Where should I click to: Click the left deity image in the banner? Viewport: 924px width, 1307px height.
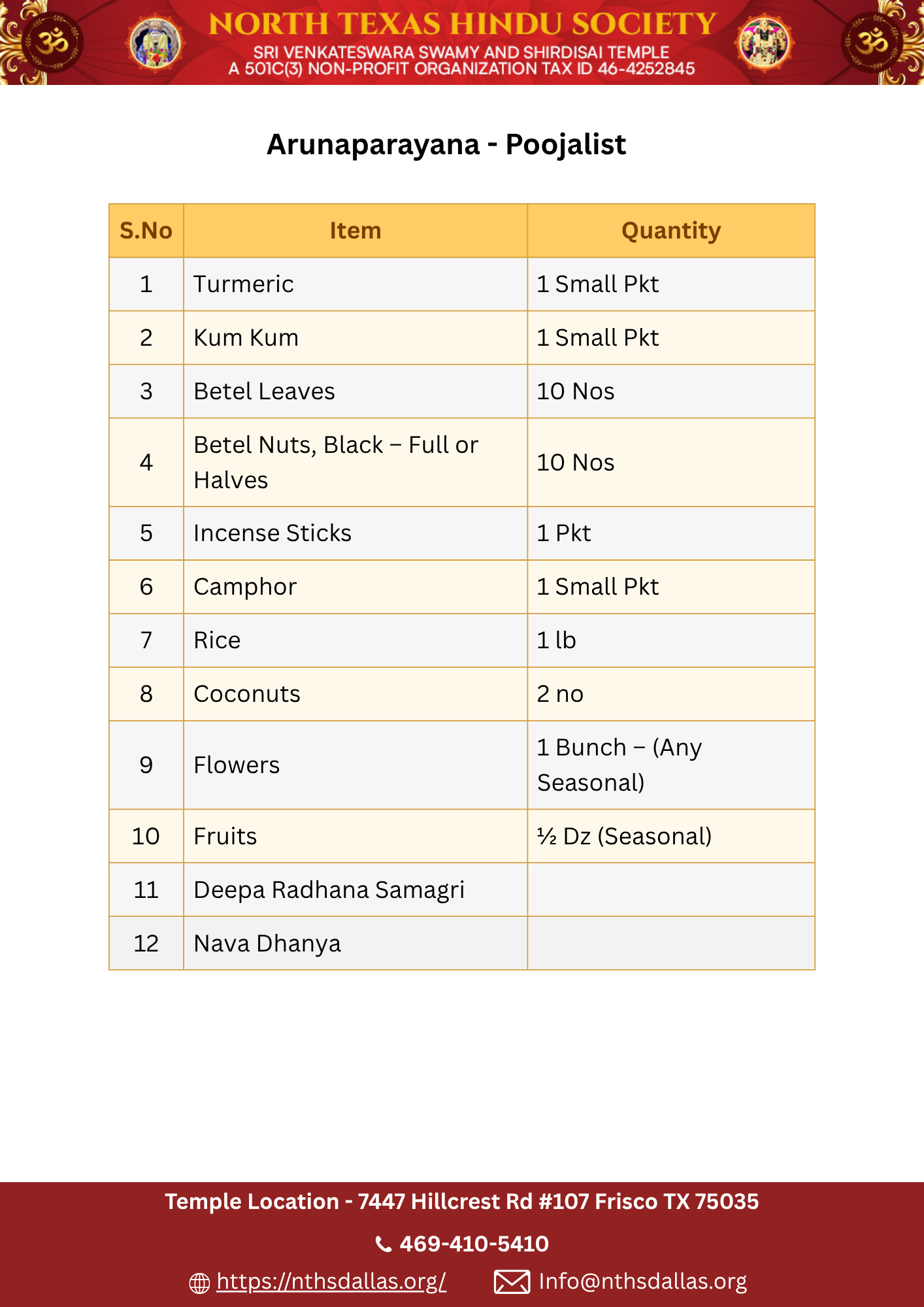click(156, 43)
